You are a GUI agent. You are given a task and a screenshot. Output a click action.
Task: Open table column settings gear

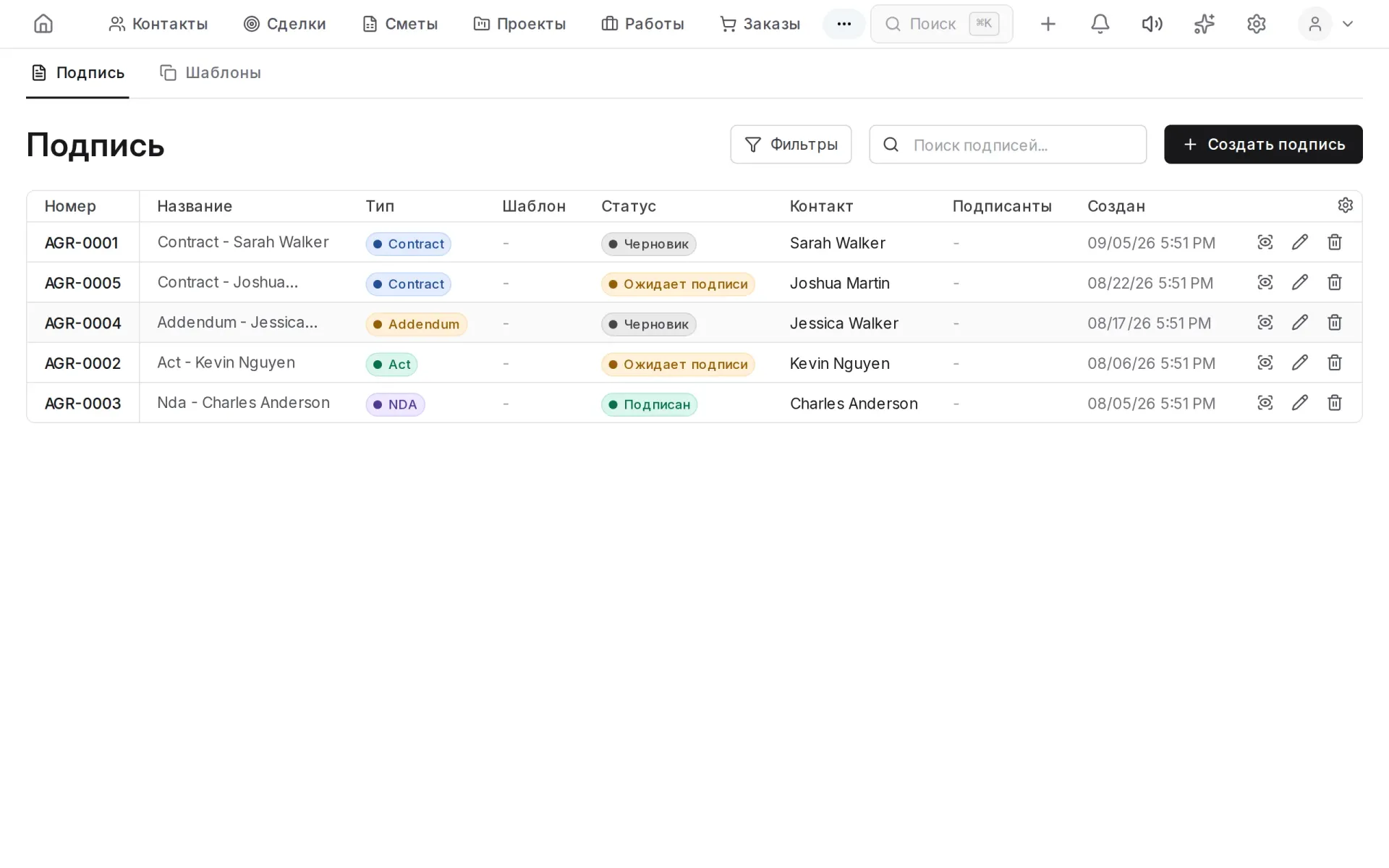[1345, 205]
